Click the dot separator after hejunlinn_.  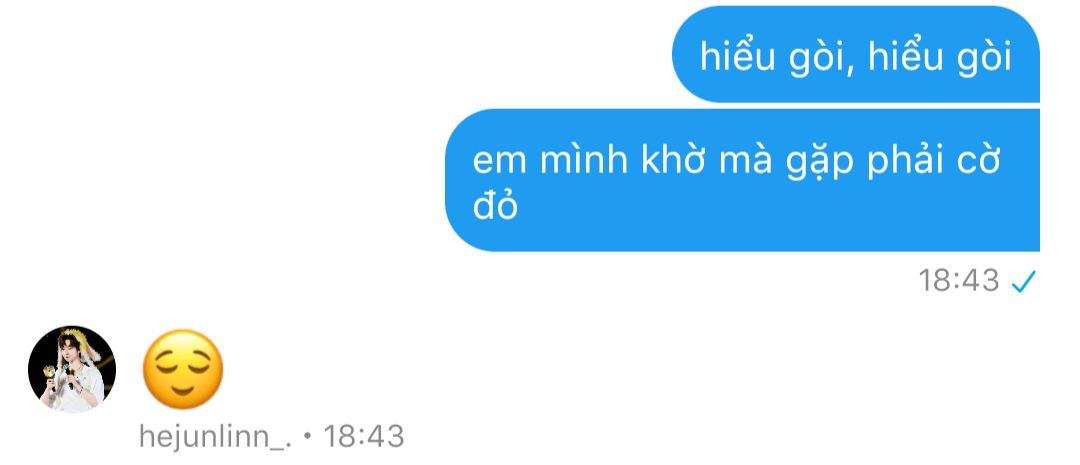tap(308, 437)
